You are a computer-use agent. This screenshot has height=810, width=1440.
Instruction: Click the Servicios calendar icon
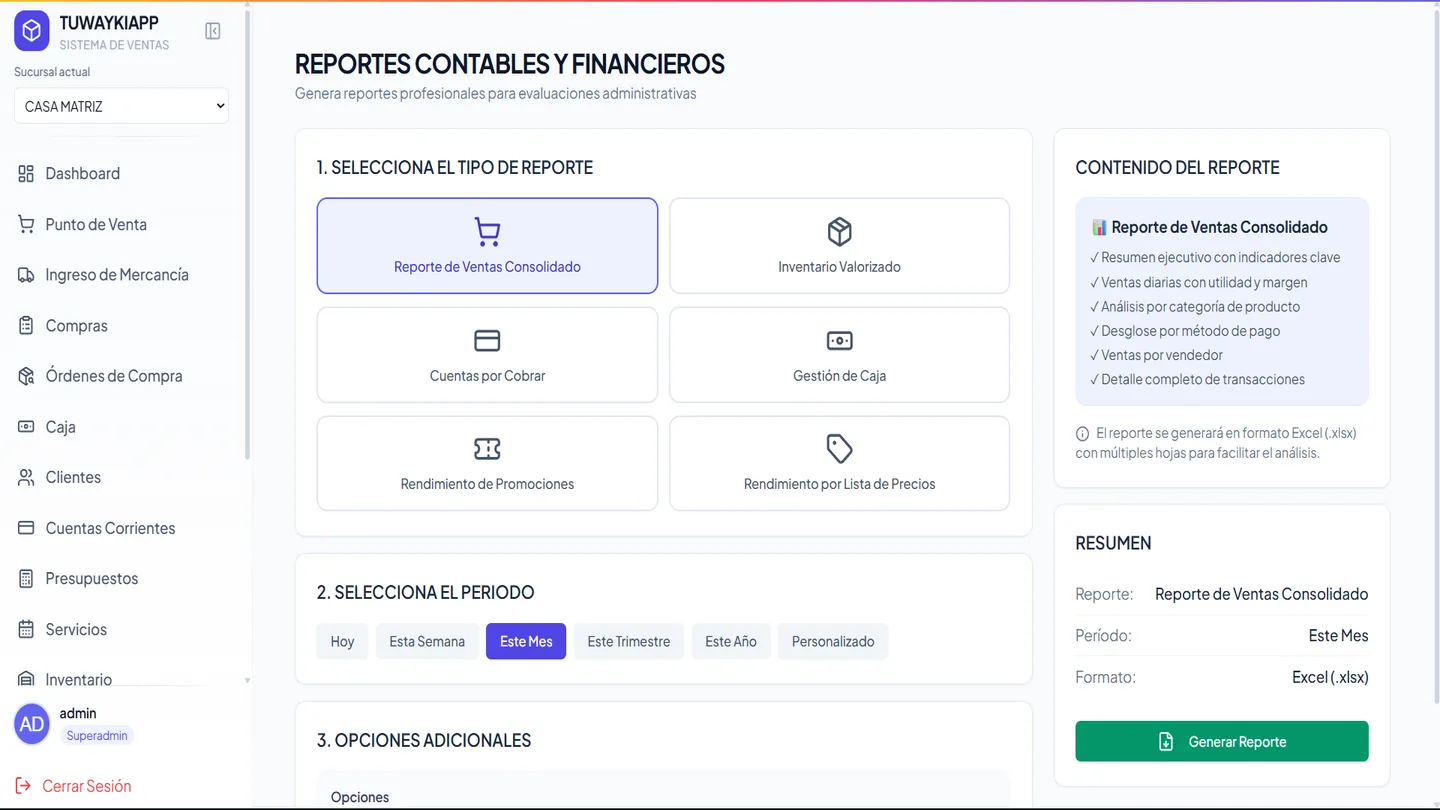26,629
